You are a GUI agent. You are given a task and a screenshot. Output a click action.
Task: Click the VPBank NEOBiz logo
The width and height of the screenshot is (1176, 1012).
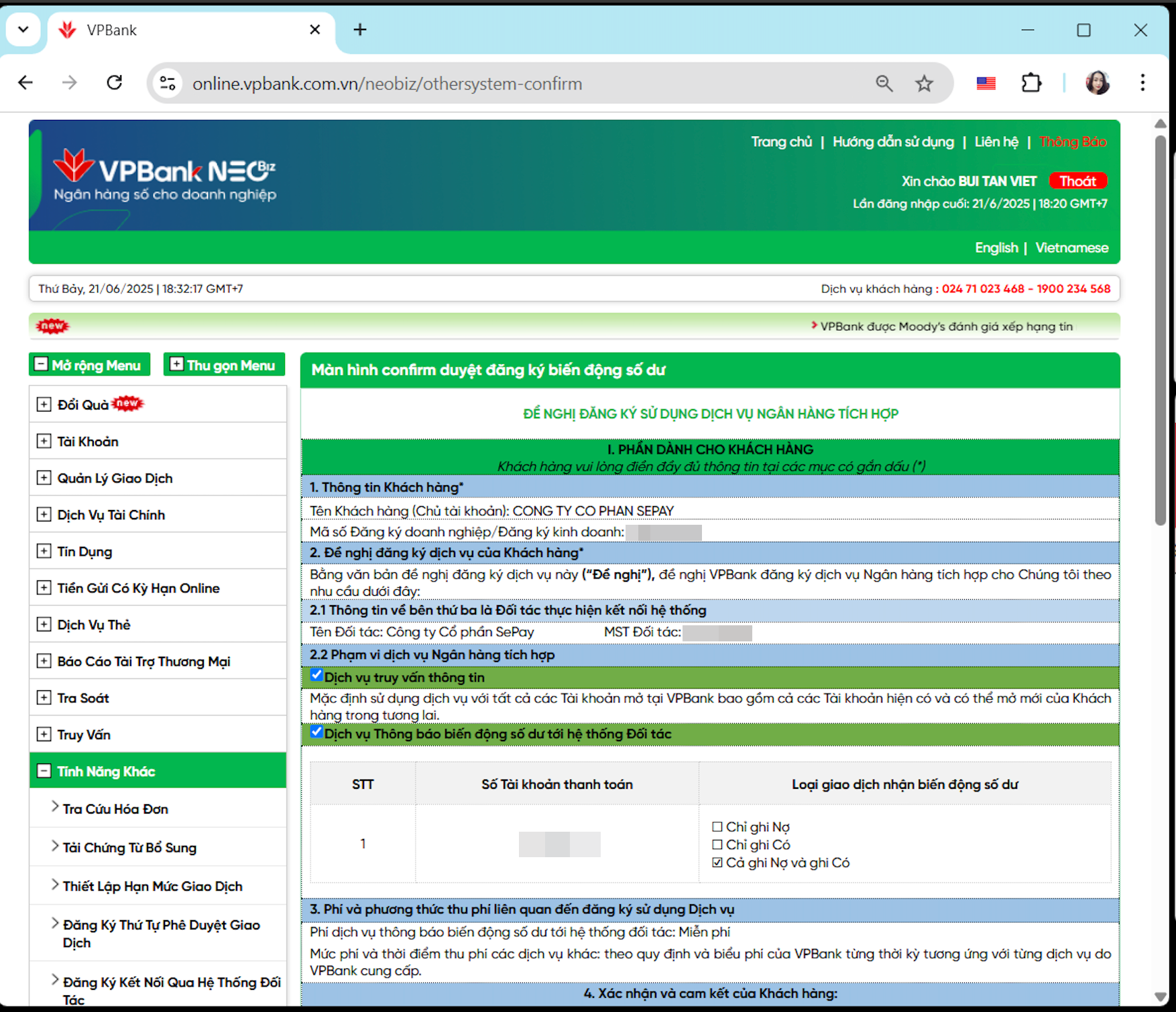tap(164, 174)
